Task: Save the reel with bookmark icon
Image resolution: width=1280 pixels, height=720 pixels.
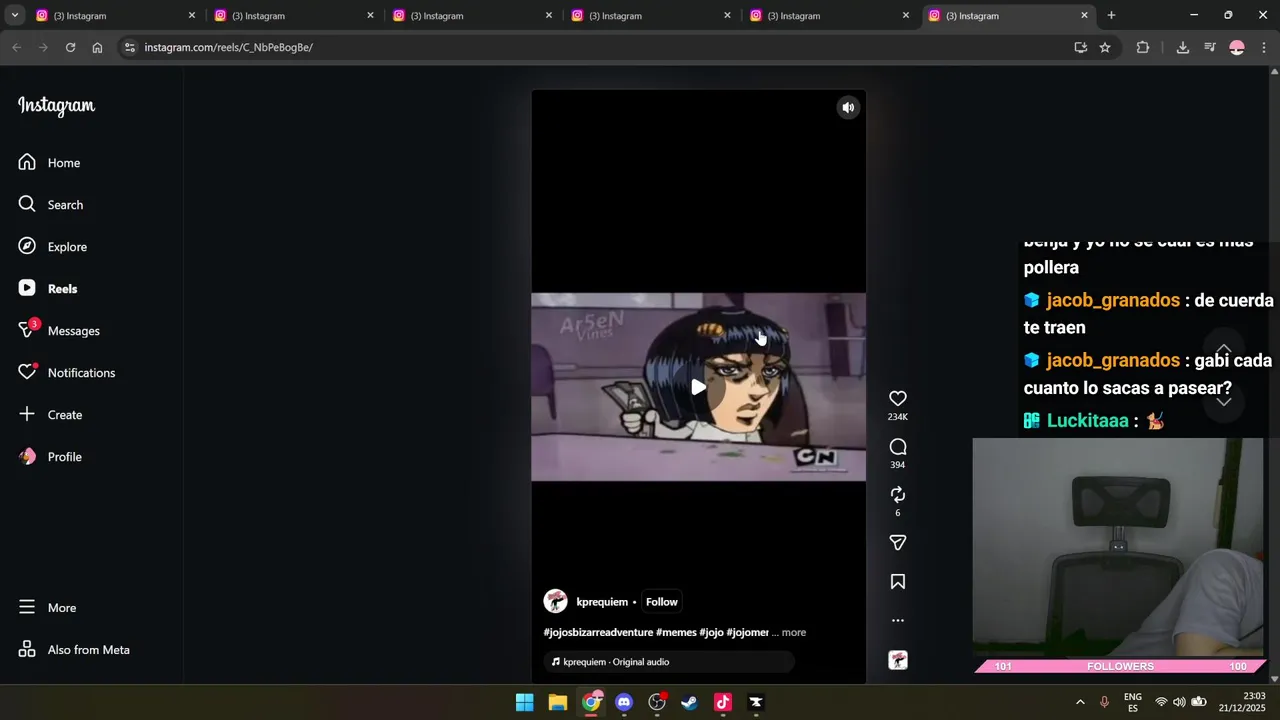Action: click(x=898, y=582)
